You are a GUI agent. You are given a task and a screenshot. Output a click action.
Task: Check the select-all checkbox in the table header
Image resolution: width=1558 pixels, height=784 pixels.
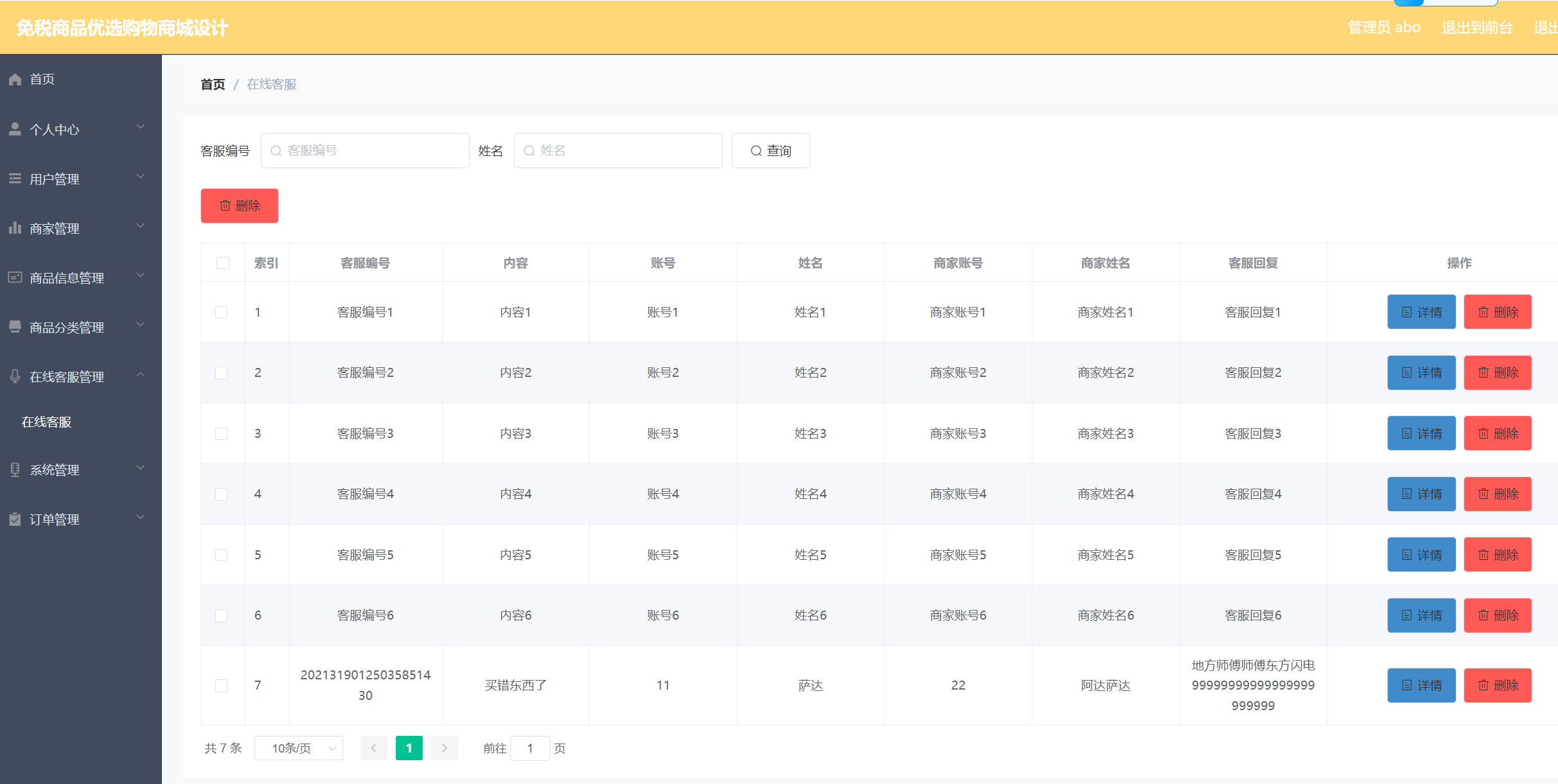click(223, 263)
